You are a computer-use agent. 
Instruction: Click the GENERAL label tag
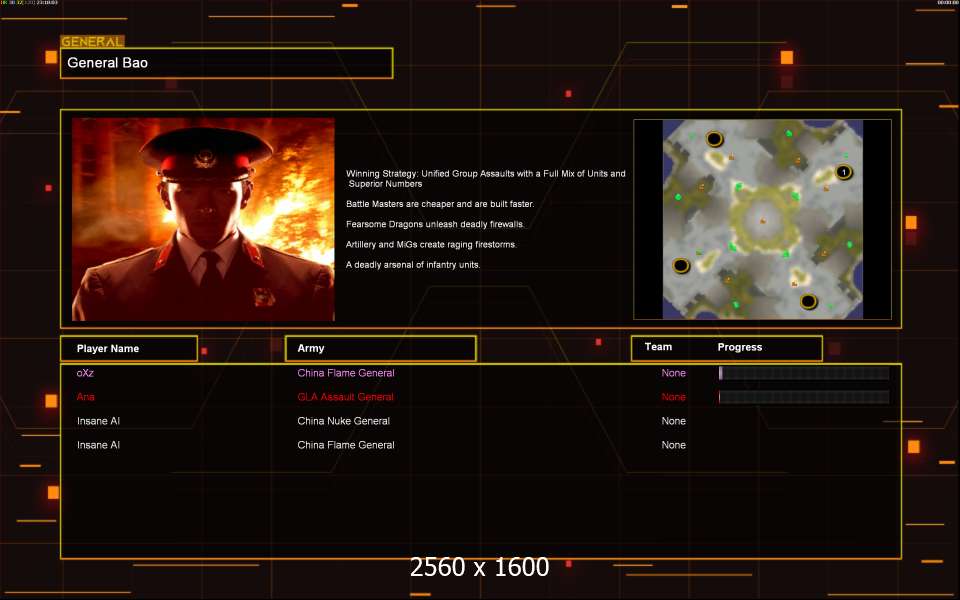tap(92, 42)
